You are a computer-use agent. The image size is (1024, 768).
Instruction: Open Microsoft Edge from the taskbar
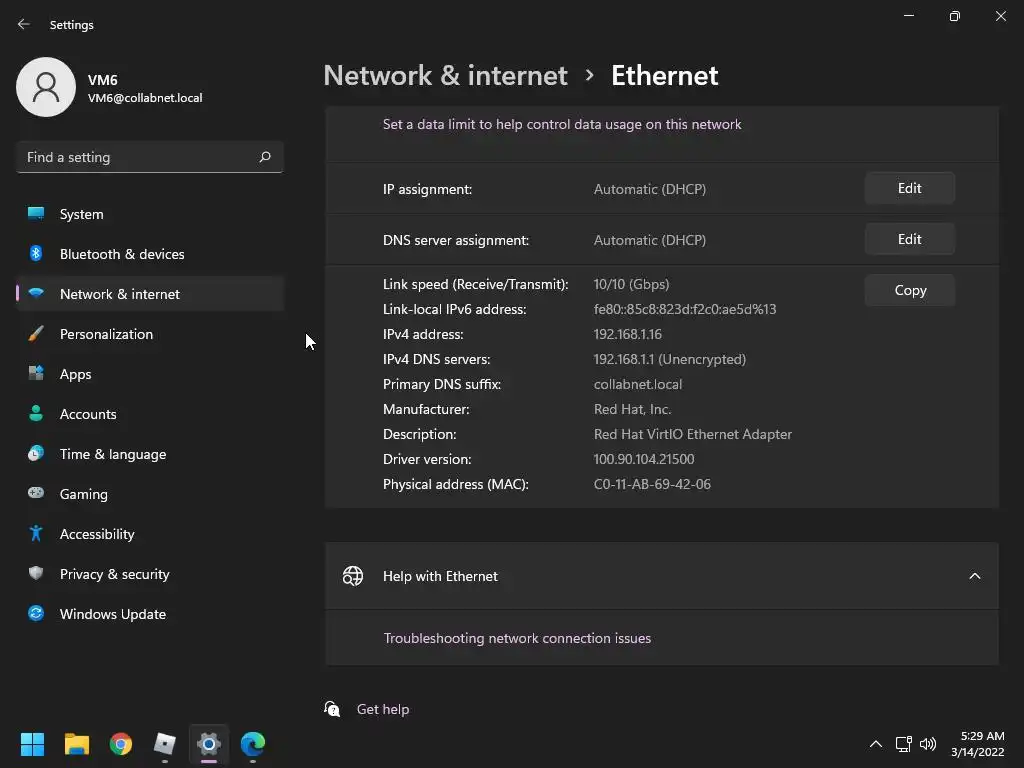(x=253, y=744)
